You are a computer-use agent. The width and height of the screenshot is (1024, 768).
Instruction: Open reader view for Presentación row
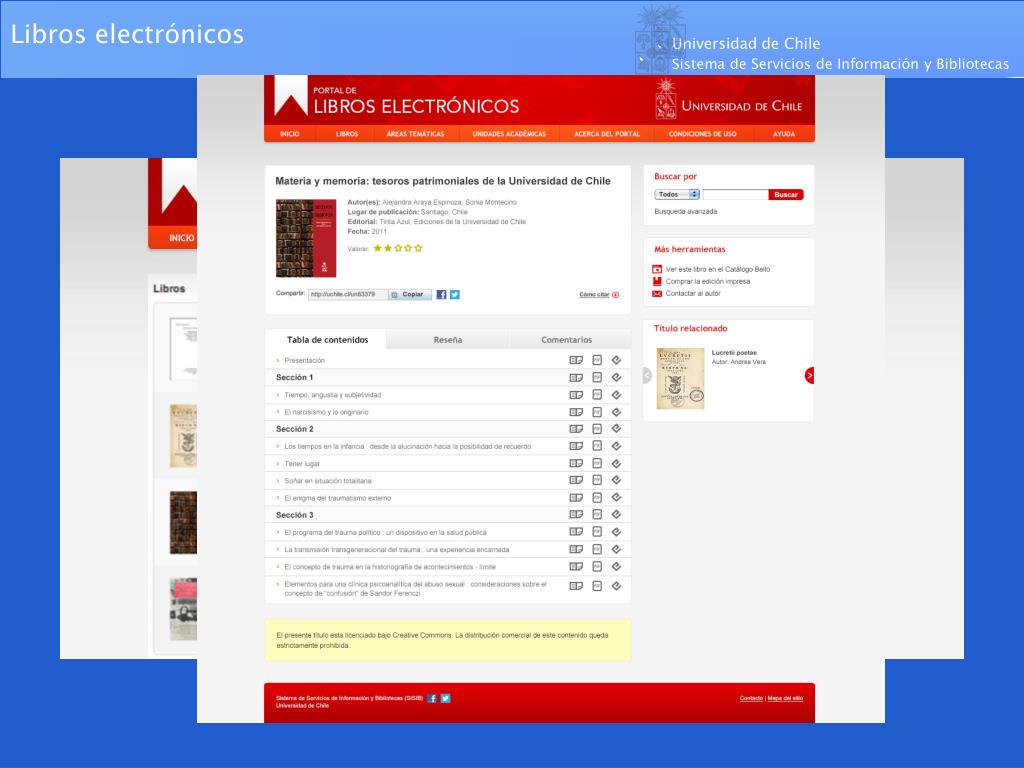tap(575, 360)
